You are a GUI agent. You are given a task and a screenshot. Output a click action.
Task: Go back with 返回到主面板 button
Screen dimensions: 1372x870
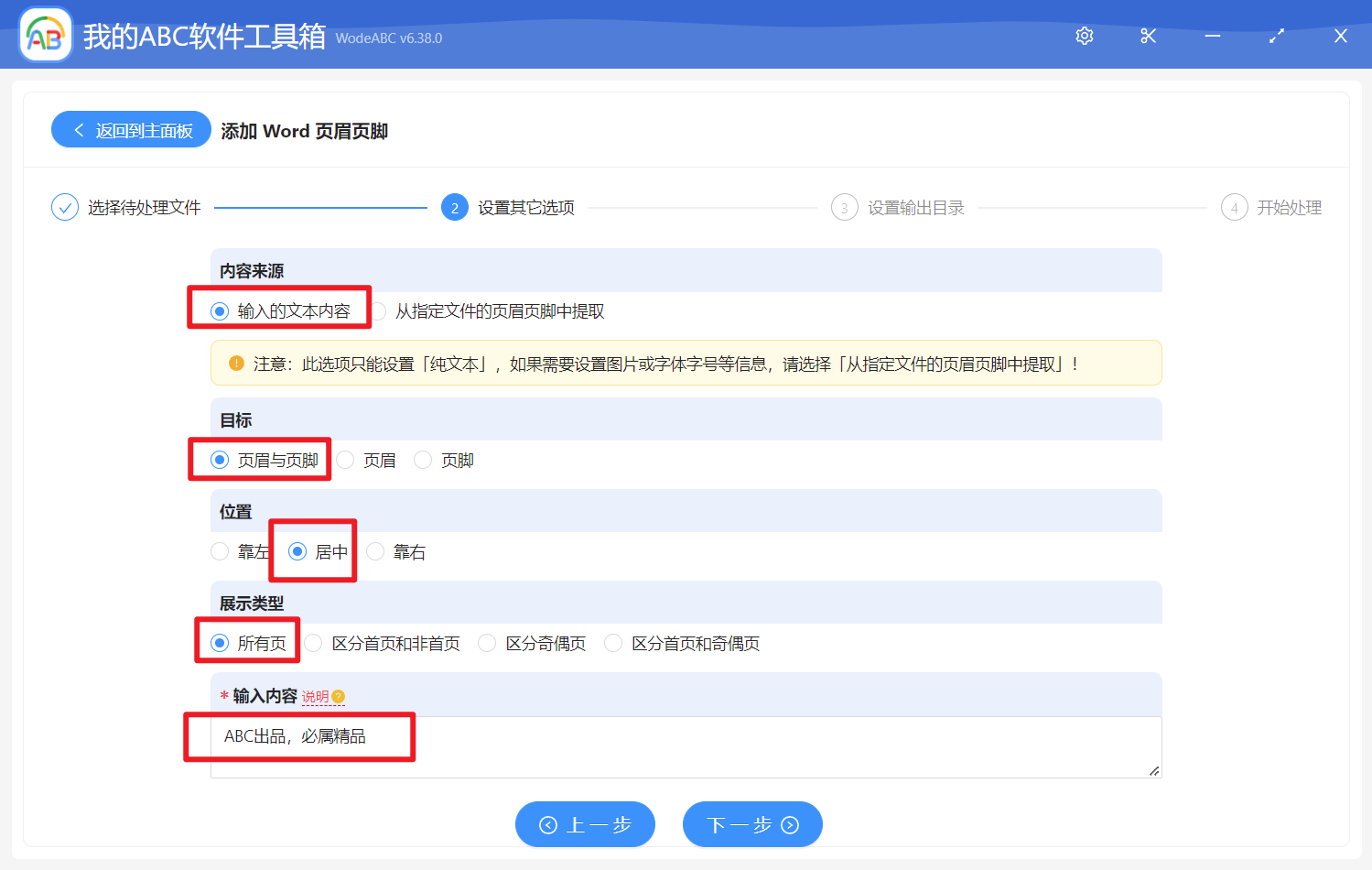[x=132, y=130]
